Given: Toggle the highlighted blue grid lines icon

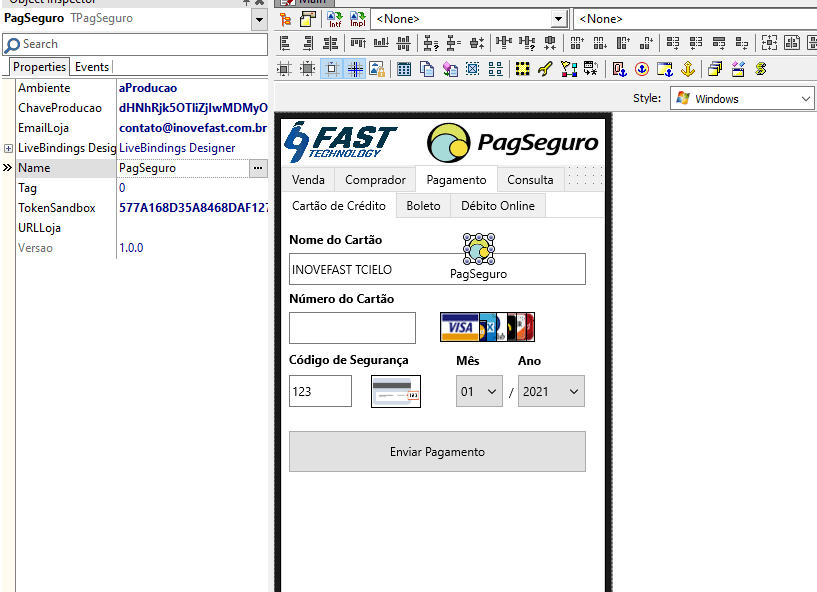Looking at the screenshot, I should (355, 69).
